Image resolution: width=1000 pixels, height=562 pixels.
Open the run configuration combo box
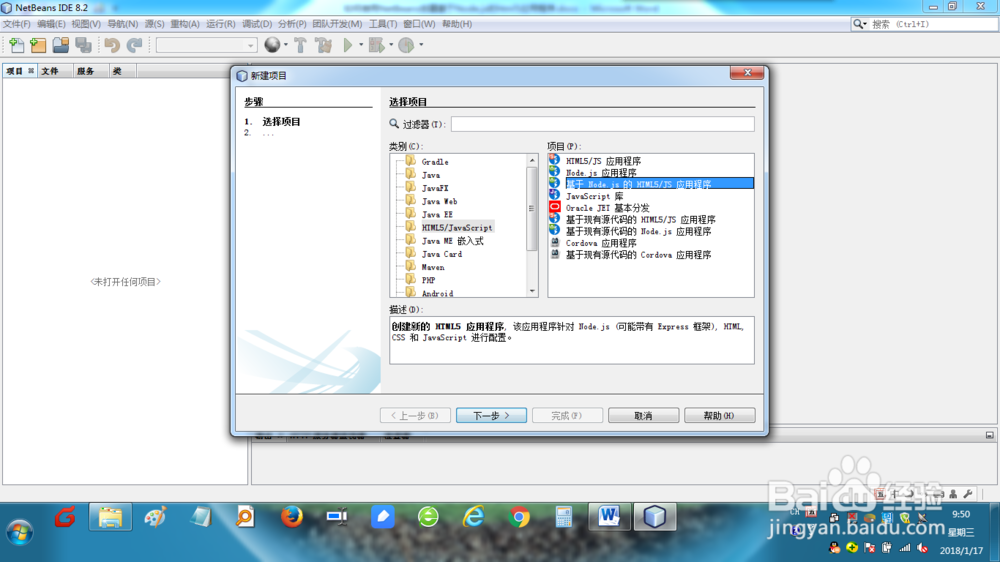point(206,45)
